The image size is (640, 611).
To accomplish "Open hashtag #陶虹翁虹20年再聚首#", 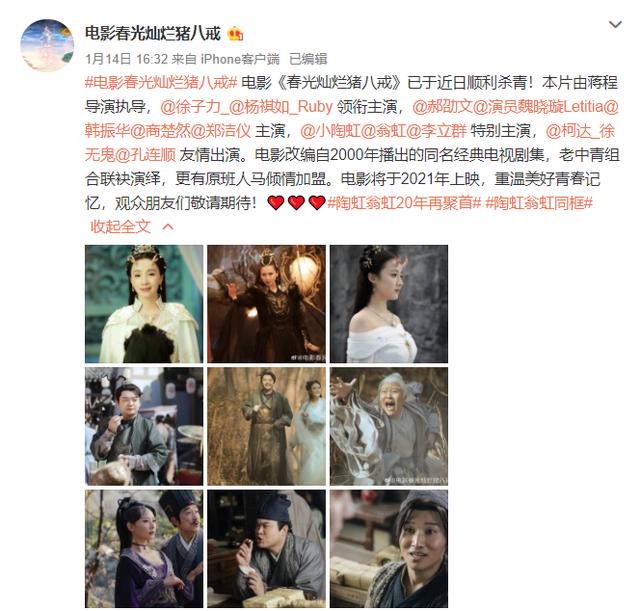I will click(x=404, y=203).
